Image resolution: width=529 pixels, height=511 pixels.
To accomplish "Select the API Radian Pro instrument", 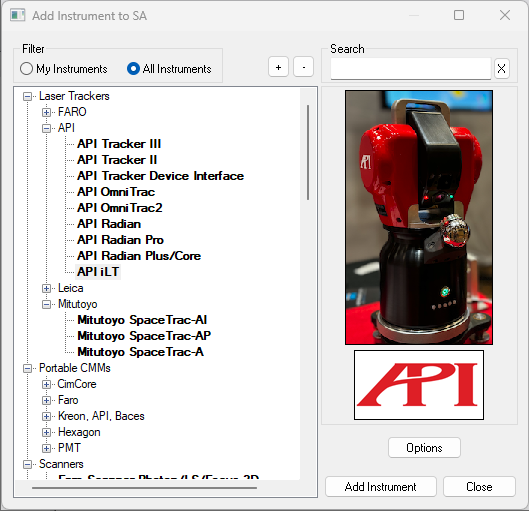I will pyautogui.click(x=120, y=240).
